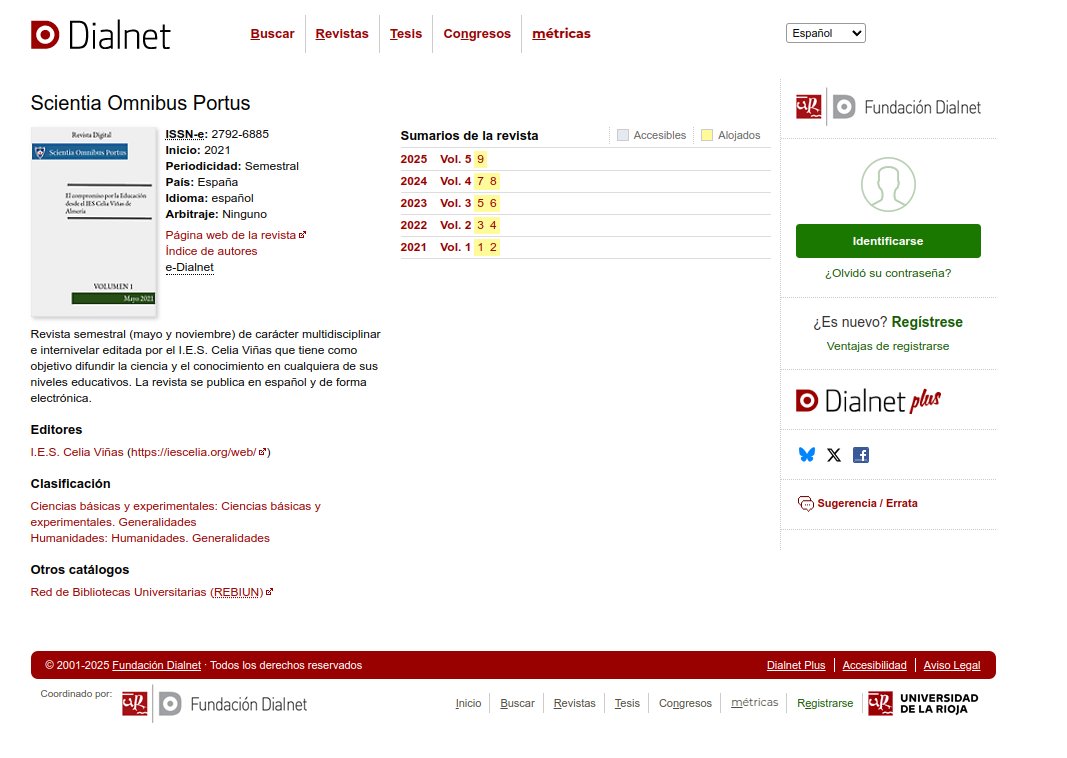This screenshot has width=1067, height=758.
Task: Open issue 3 of Vol. 2
Action: tap(480, 225)
